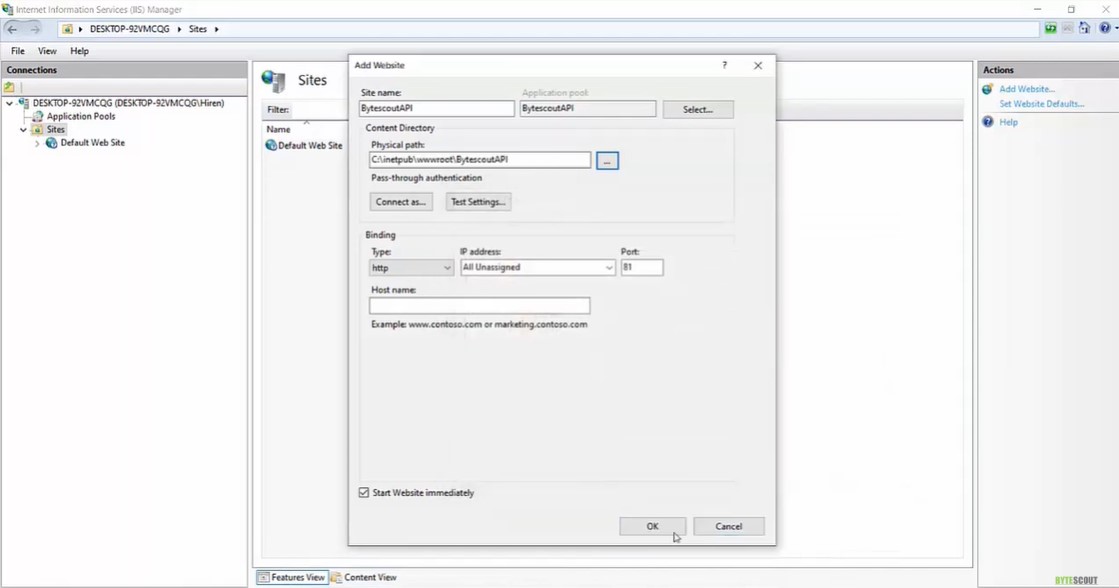Click the Sites folder icon in tree
Image resolution: width=1119 pixels, height=588 pixels.
(x=38, y=130)
